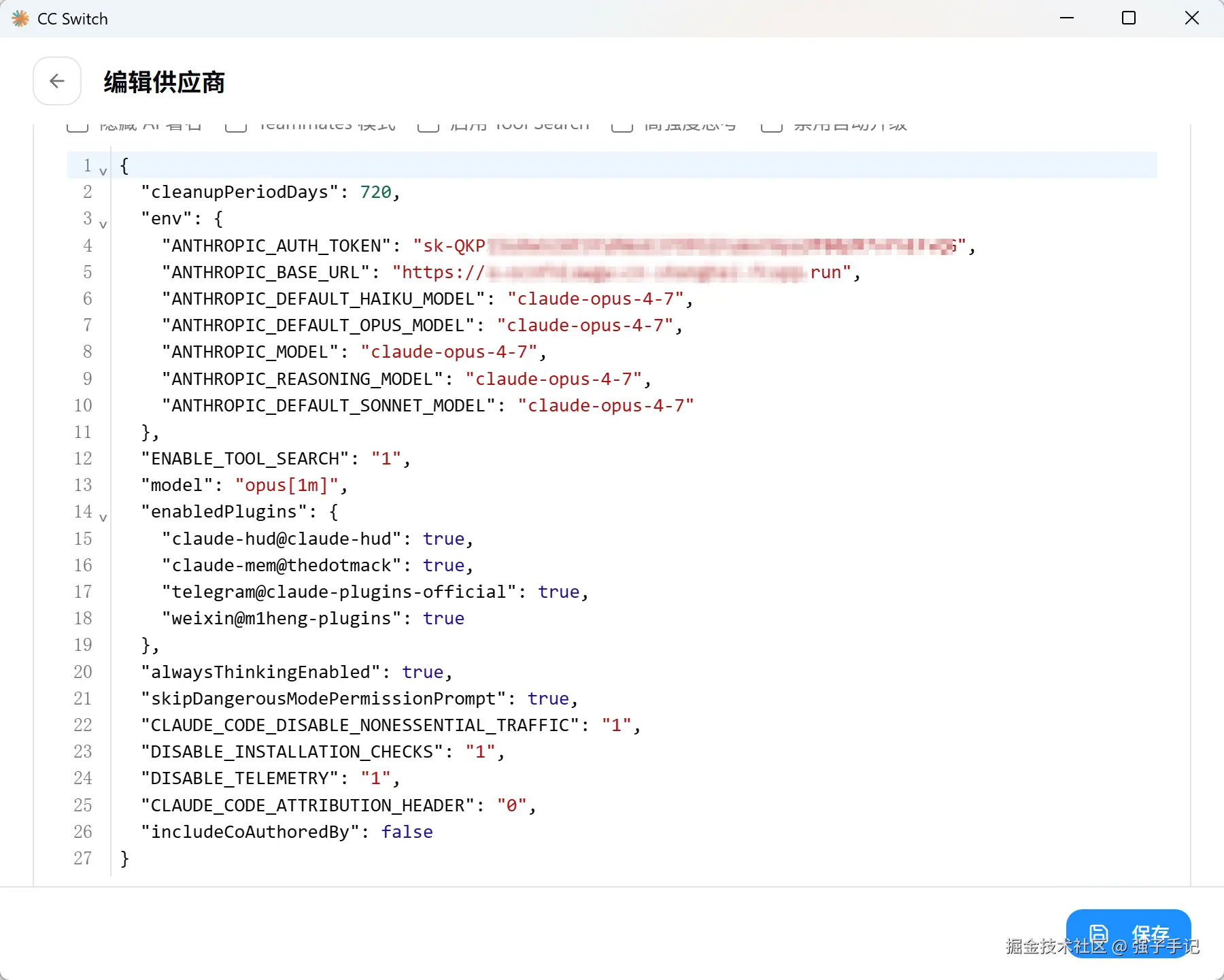Collapse the "env" block fold arrow
This screenshot has height=980, width=1224.
coord(103,224)
